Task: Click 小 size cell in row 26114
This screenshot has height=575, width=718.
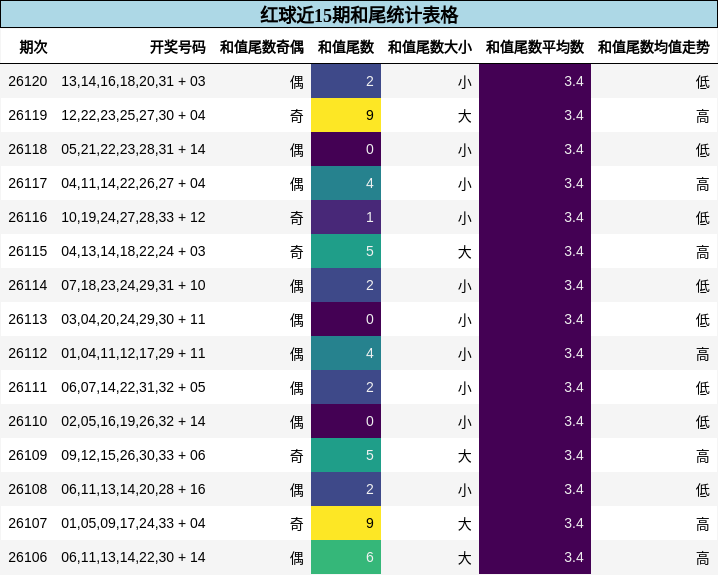Action: coord(465,286)
